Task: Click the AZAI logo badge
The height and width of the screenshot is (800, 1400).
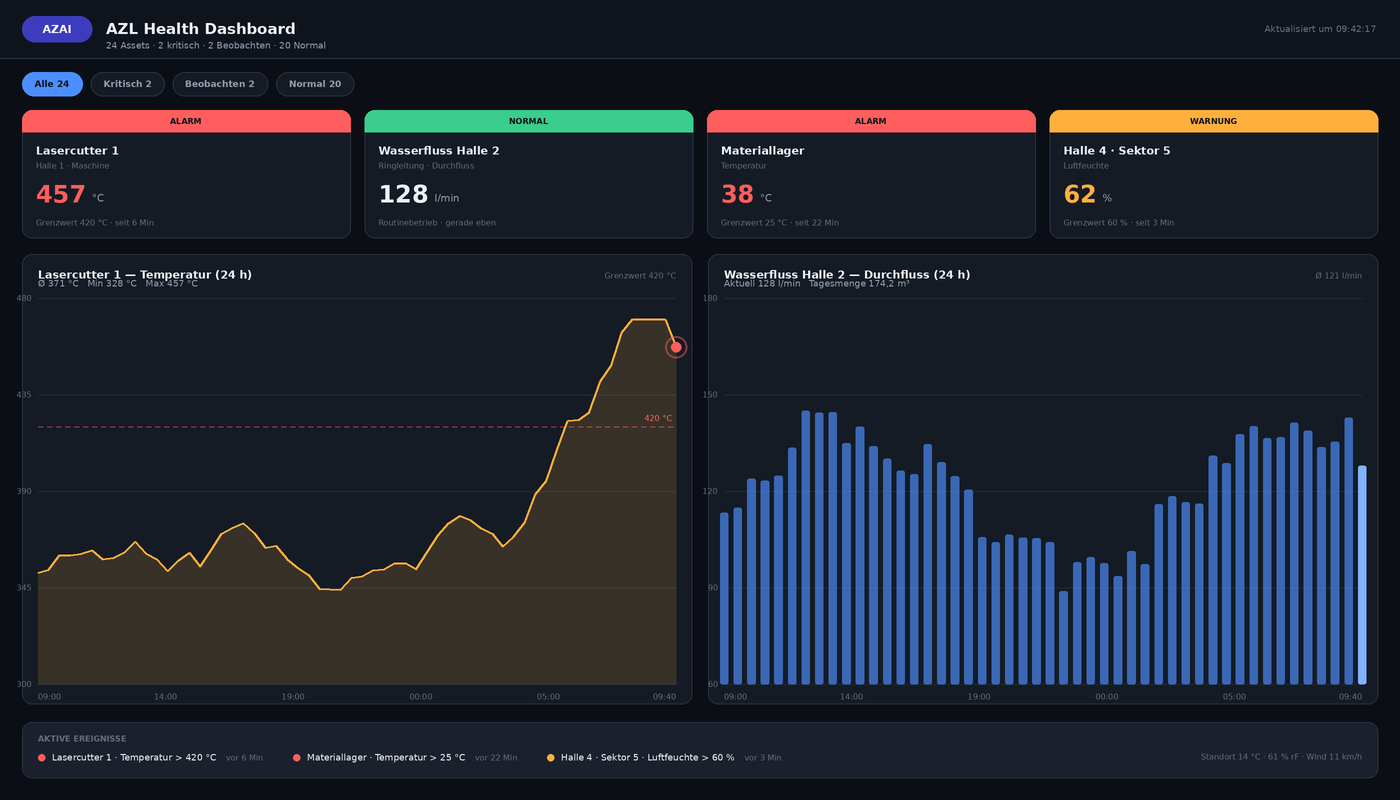Action: pyautogui.click(x=57, y=29)
